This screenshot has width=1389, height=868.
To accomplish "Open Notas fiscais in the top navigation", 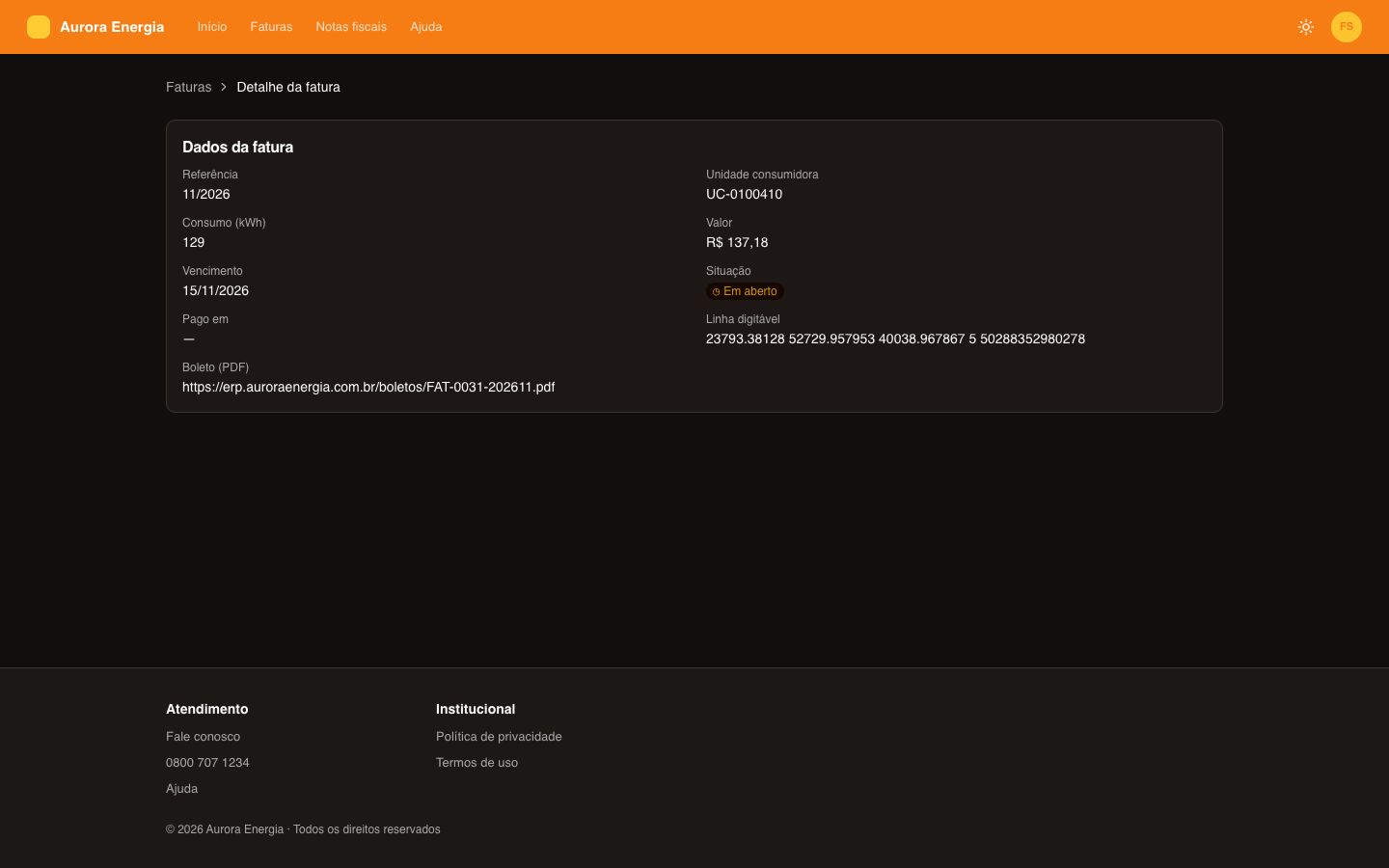I will coord(351,27).
